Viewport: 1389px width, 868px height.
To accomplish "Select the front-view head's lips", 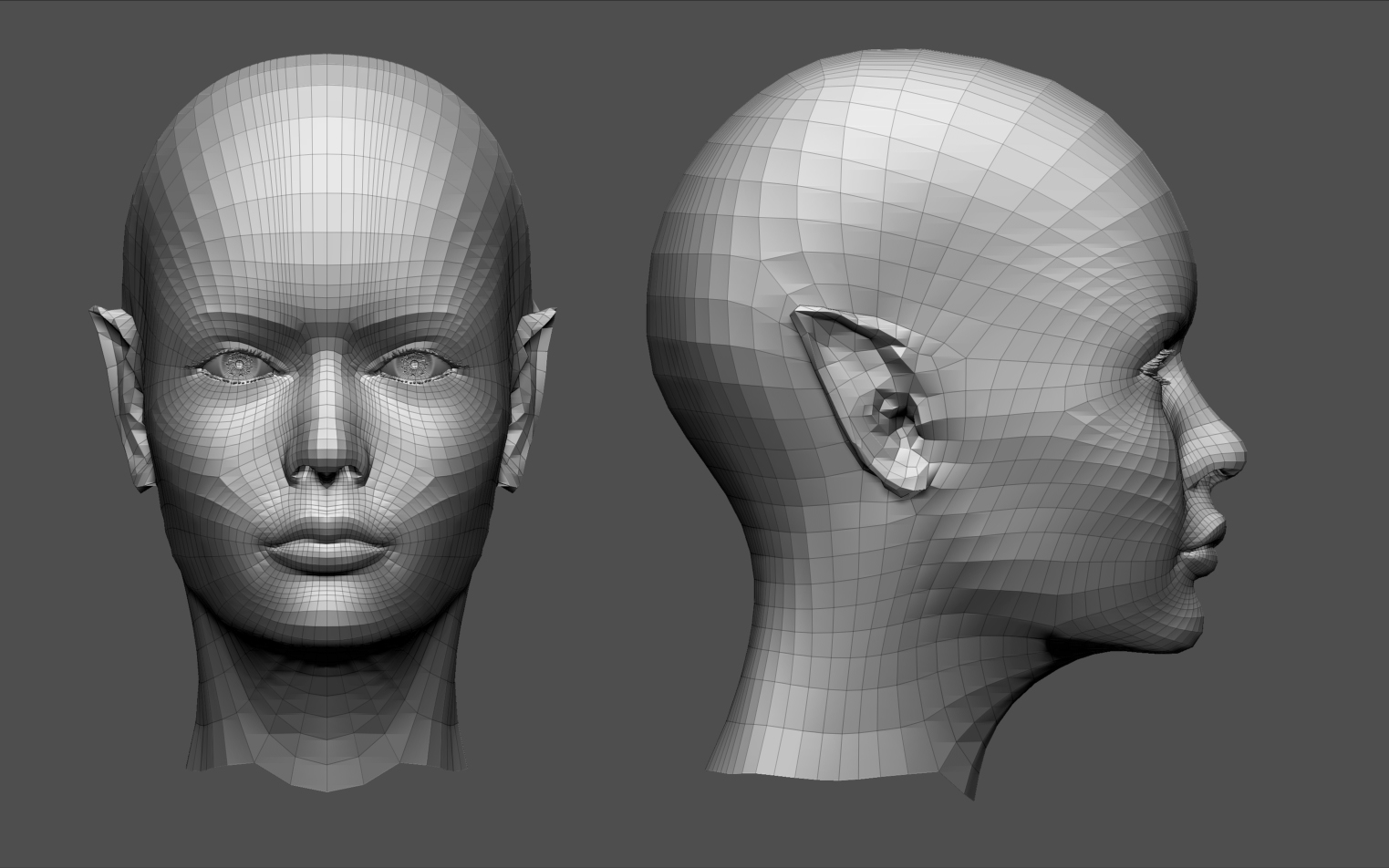I will (326, 549).
